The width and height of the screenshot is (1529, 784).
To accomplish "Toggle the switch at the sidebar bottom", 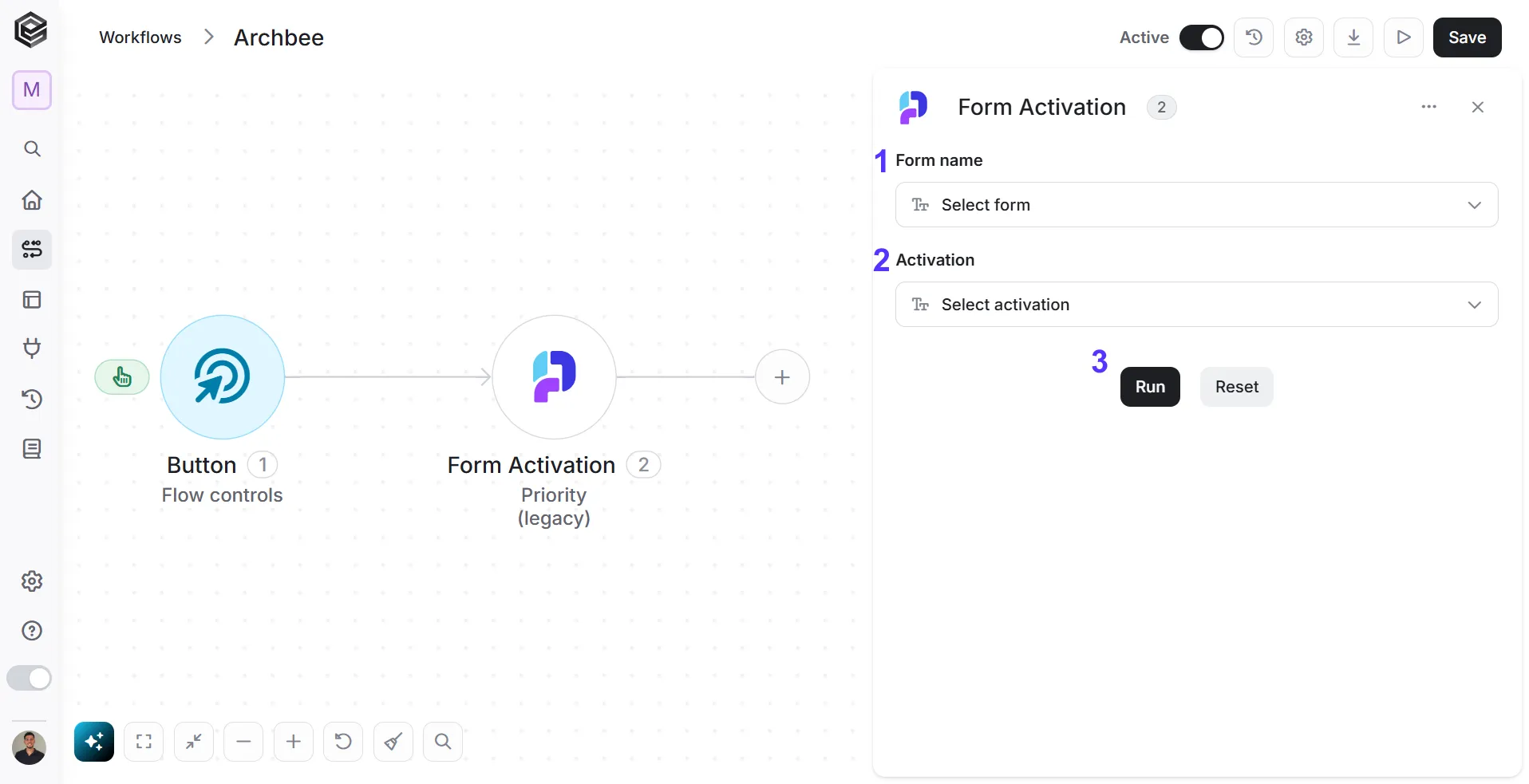I will pos(30,678).
